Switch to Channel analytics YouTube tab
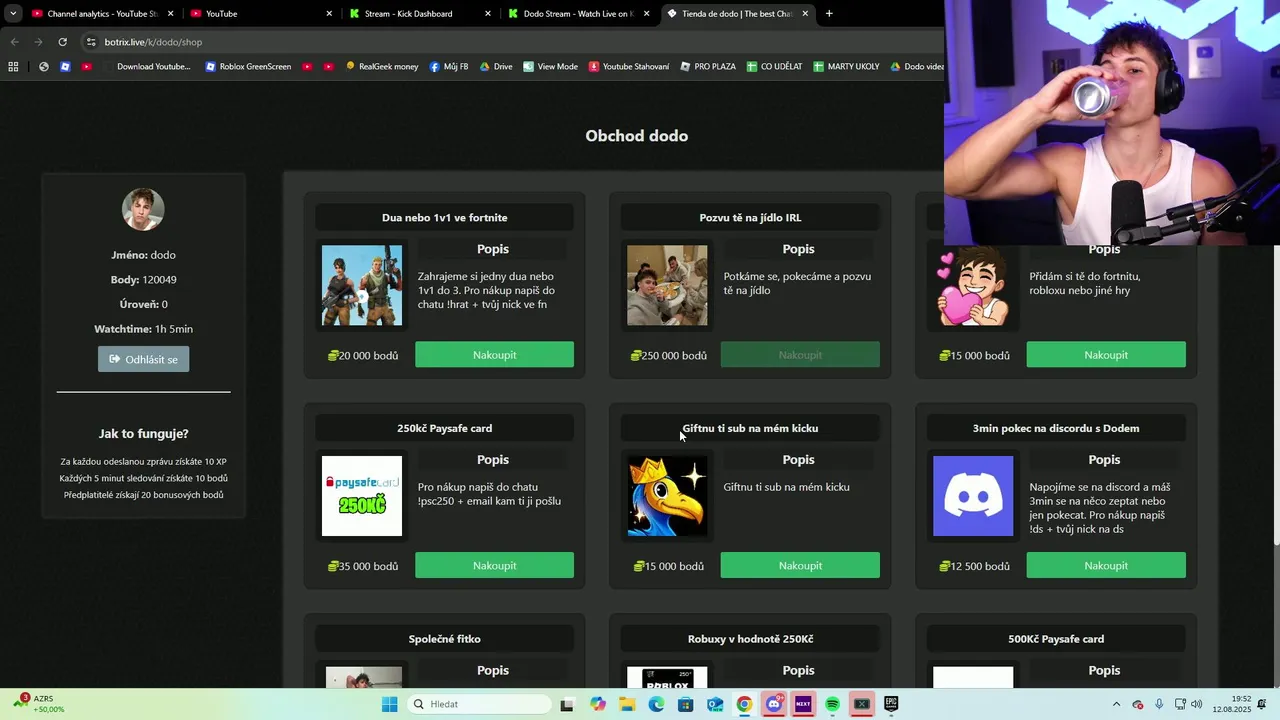The image size is (1280, 720). (102, 14)
